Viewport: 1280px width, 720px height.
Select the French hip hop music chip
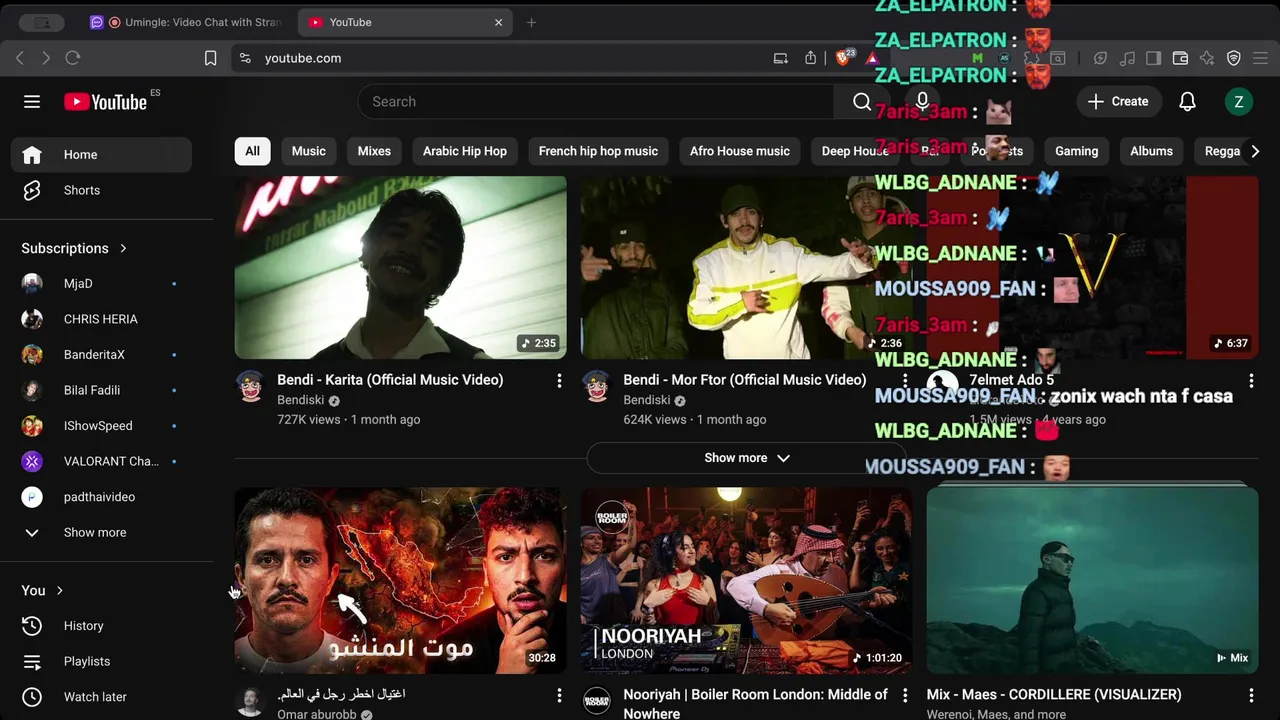(598, 151)
